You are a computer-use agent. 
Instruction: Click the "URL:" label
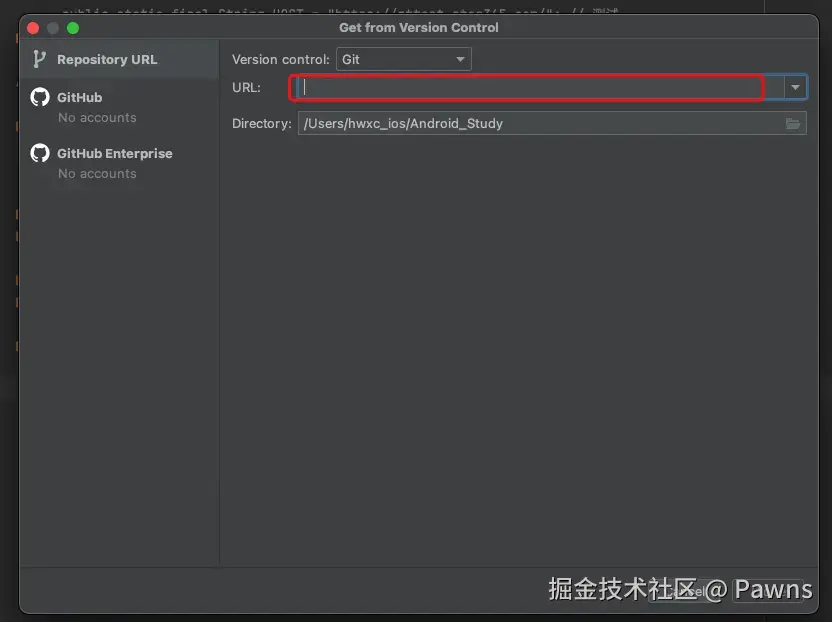(x=246, y=88)
